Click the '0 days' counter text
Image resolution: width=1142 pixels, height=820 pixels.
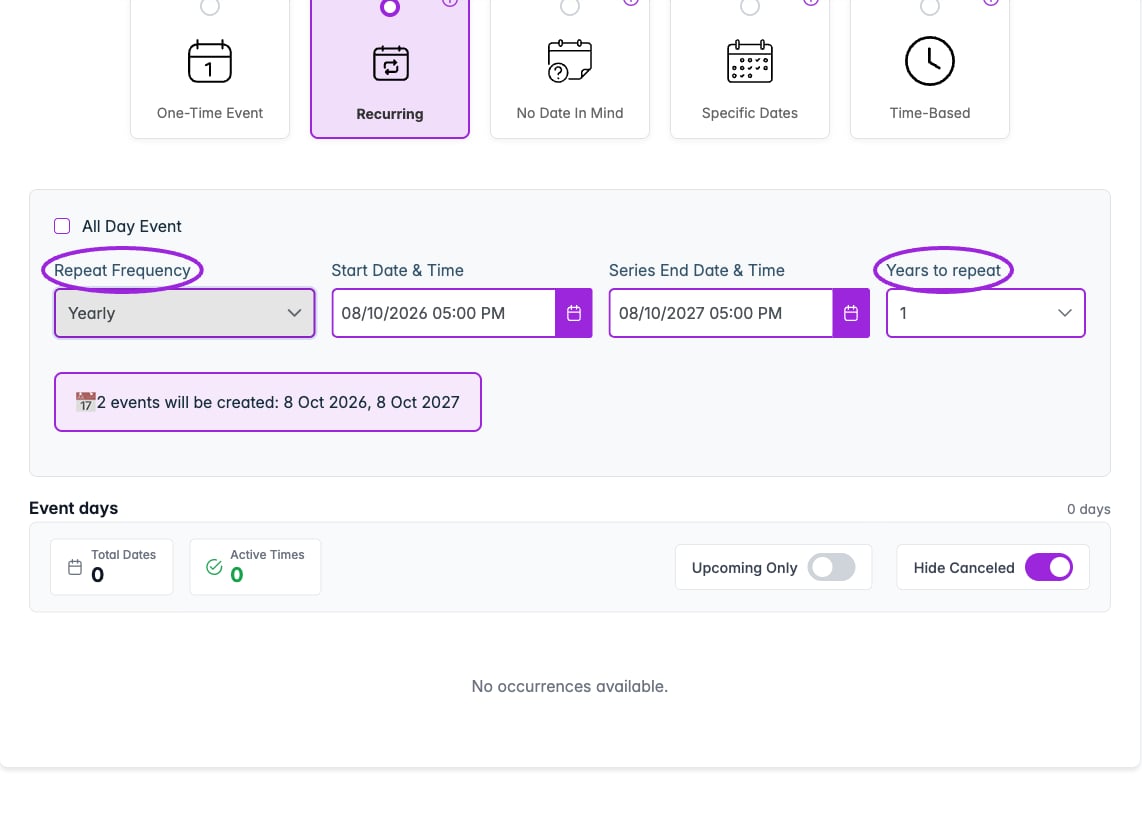tap(1088, 509)
